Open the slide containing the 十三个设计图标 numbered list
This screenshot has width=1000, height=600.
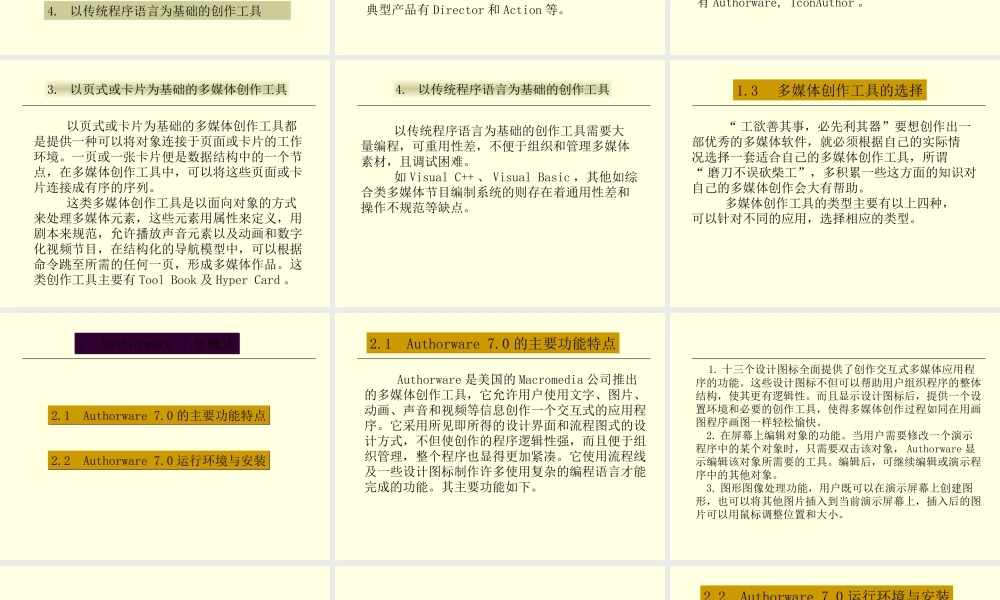pyautogui.click(x=835, y=437)
